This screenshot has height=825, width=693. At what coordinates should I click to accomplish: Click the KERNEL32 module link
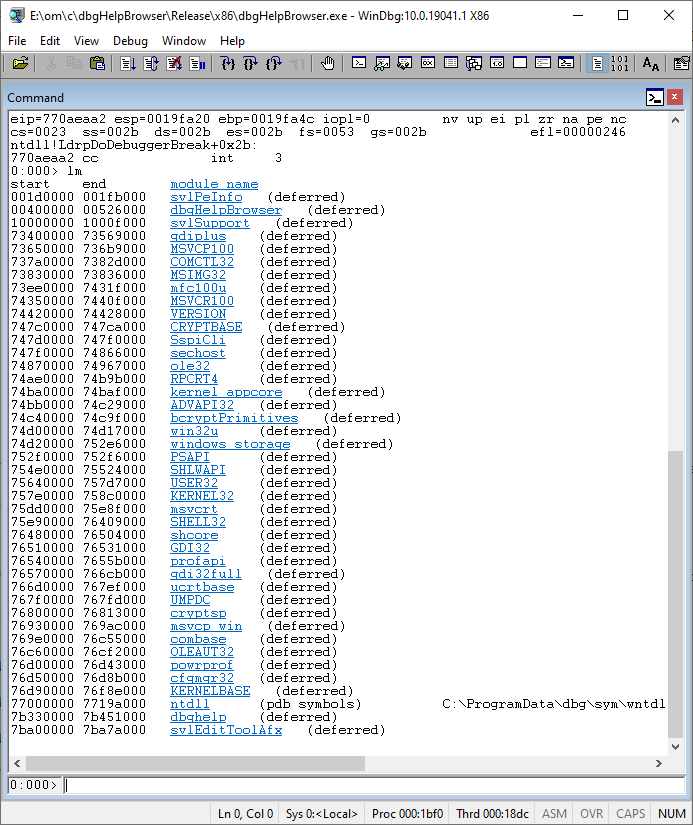pos(202,496)
